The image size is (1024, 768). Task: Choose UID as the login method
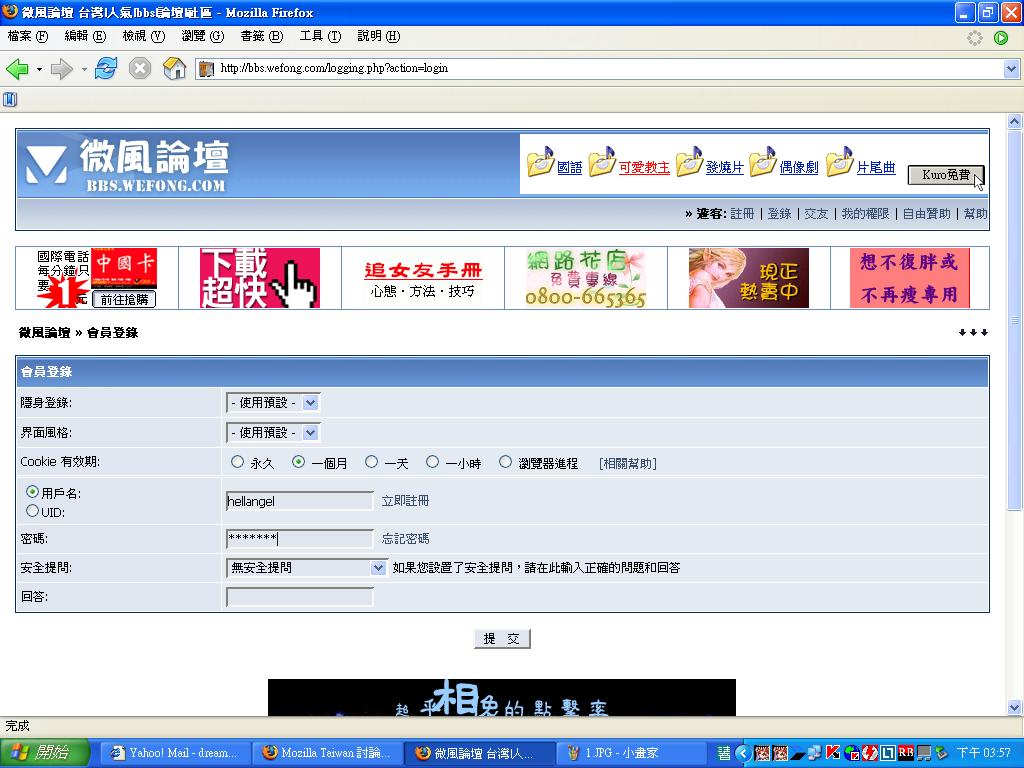pos(33,511)
